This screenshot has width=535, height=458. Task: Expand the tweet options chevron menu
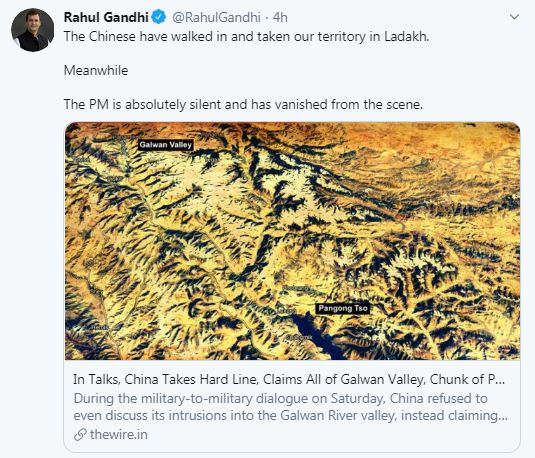point(514,16)
